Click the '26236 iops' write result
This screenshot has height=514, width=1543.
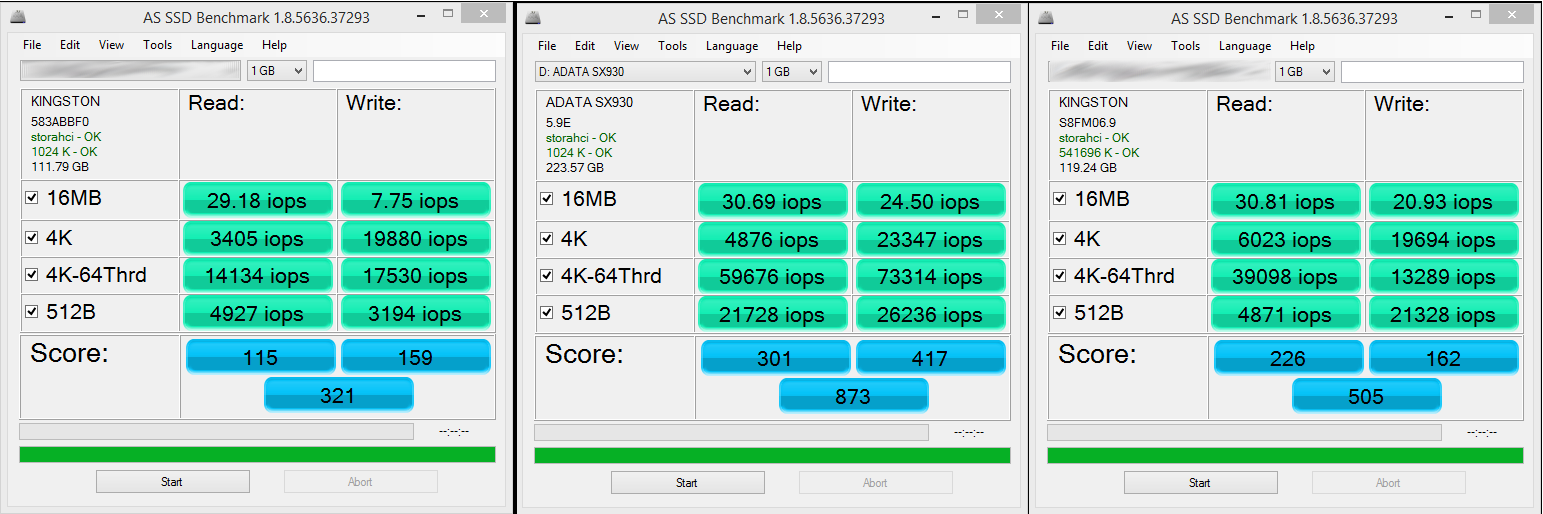pyautogui.click(x=931, y=313)
